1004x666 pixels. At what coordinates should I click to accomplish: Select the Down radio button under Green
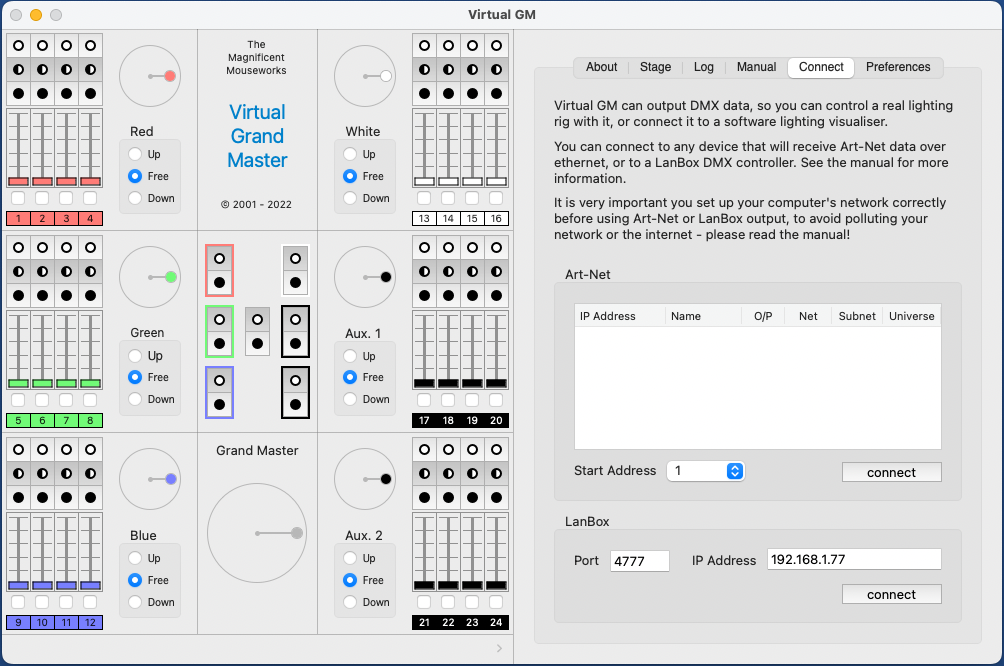click(x=135, y=399)
